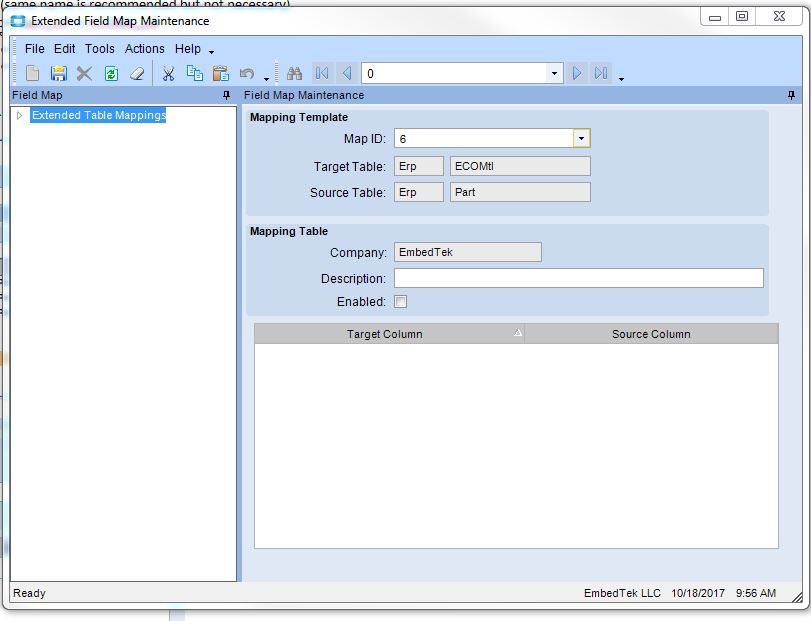The width and height of the screenshot is (811, 621).
Task: Open the Edit menu
Action: tap(65, 49)
